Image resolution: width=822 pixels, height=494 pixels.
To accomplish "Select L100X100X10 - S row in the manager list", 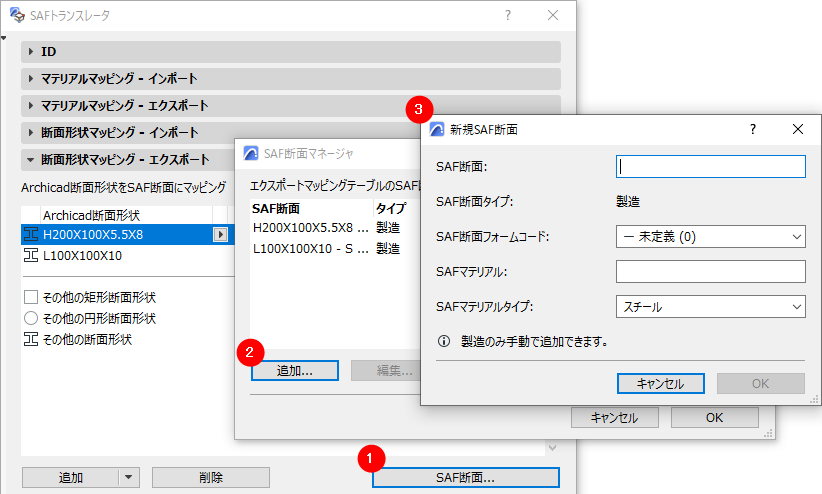I will coord(336,249).
